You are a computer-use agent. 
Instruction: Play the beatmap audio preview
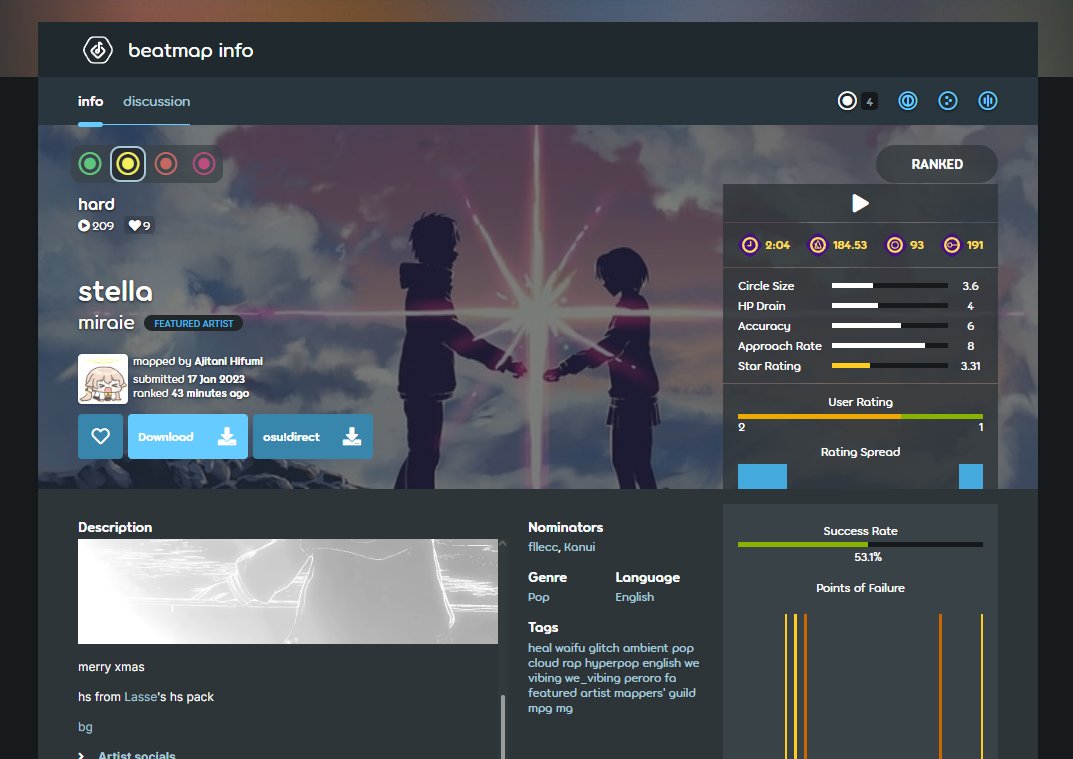[860, 203]
